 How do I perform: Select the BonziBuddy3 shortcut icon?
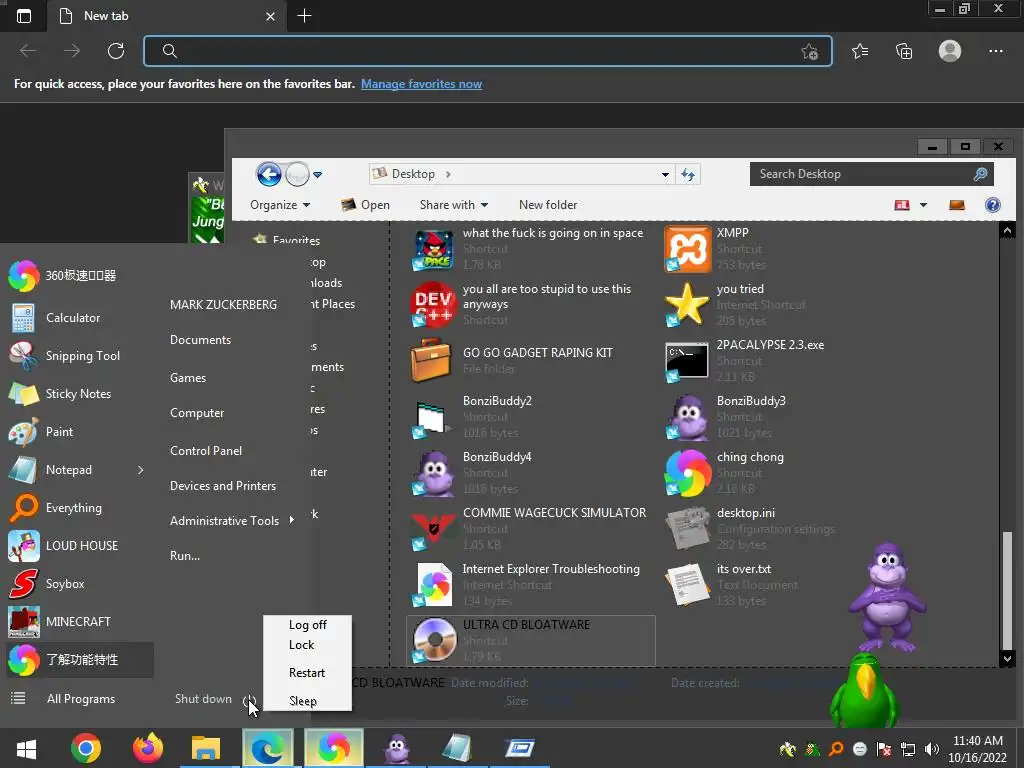point(688,417)
